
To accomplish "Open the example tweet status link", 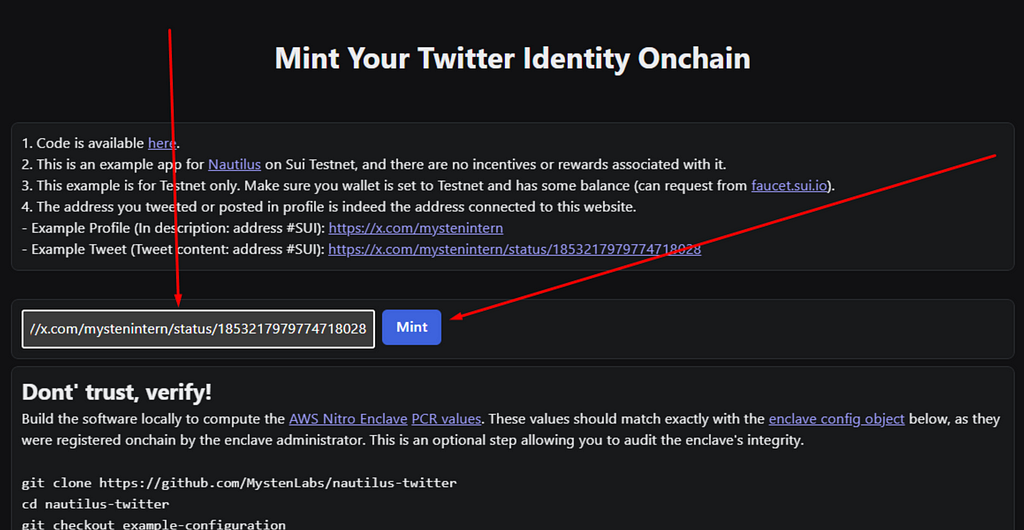I will (515, 250).
